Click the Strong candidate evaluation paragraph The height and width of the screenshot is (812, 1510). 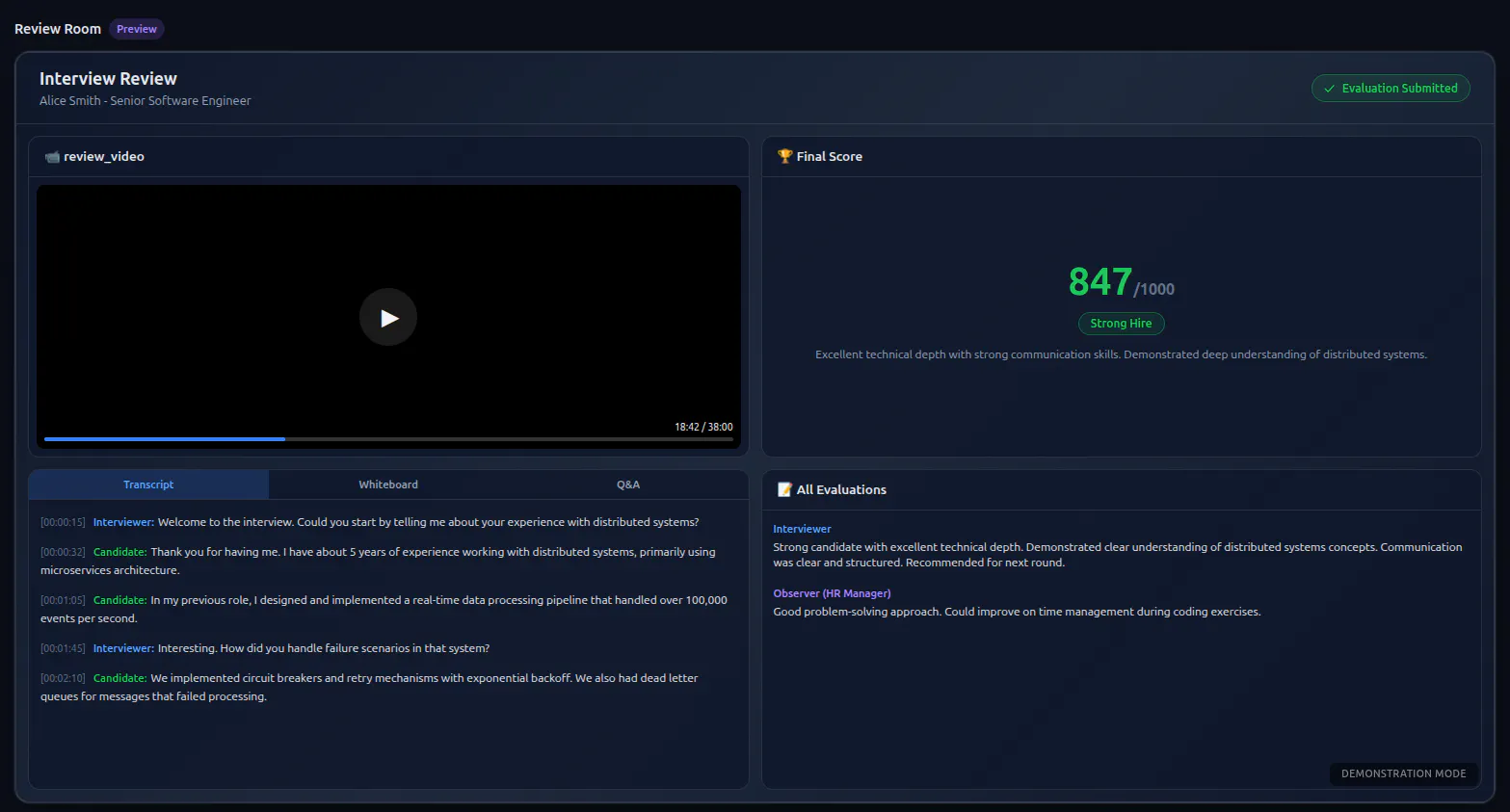tap(1118, 555)
